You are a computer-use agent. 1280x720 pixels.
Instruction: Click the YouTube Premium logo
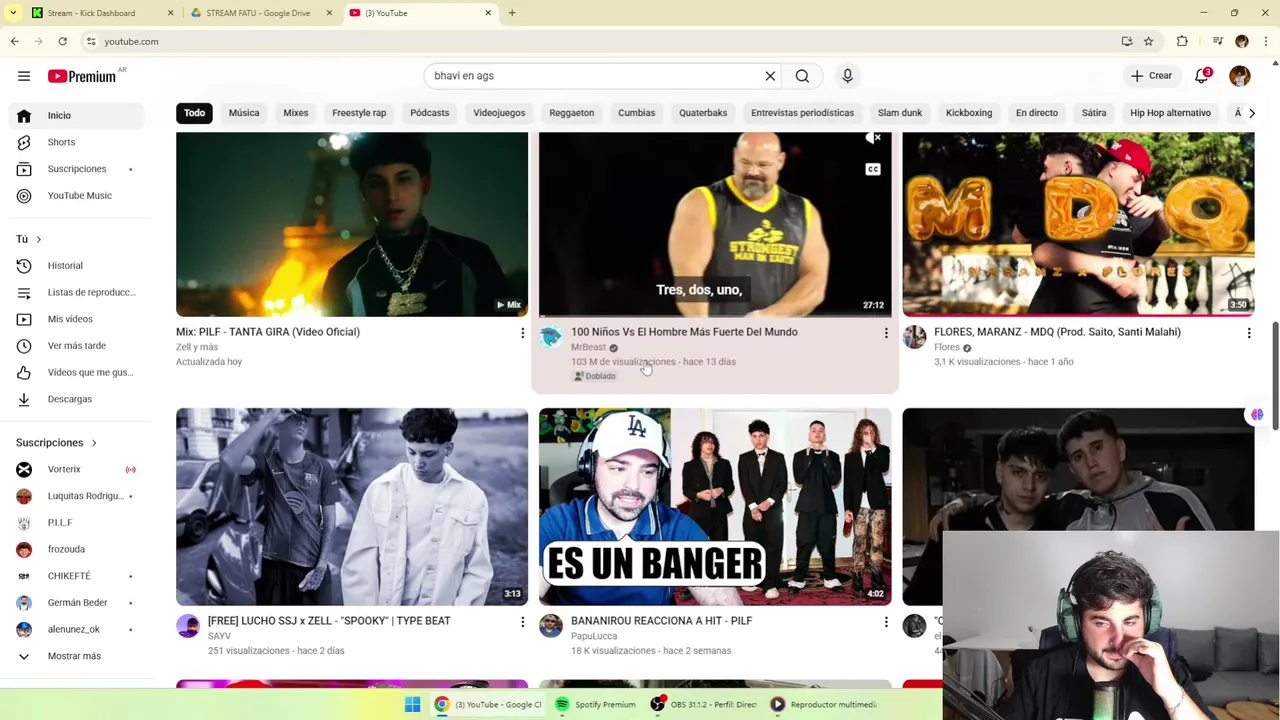click(82, 76)
